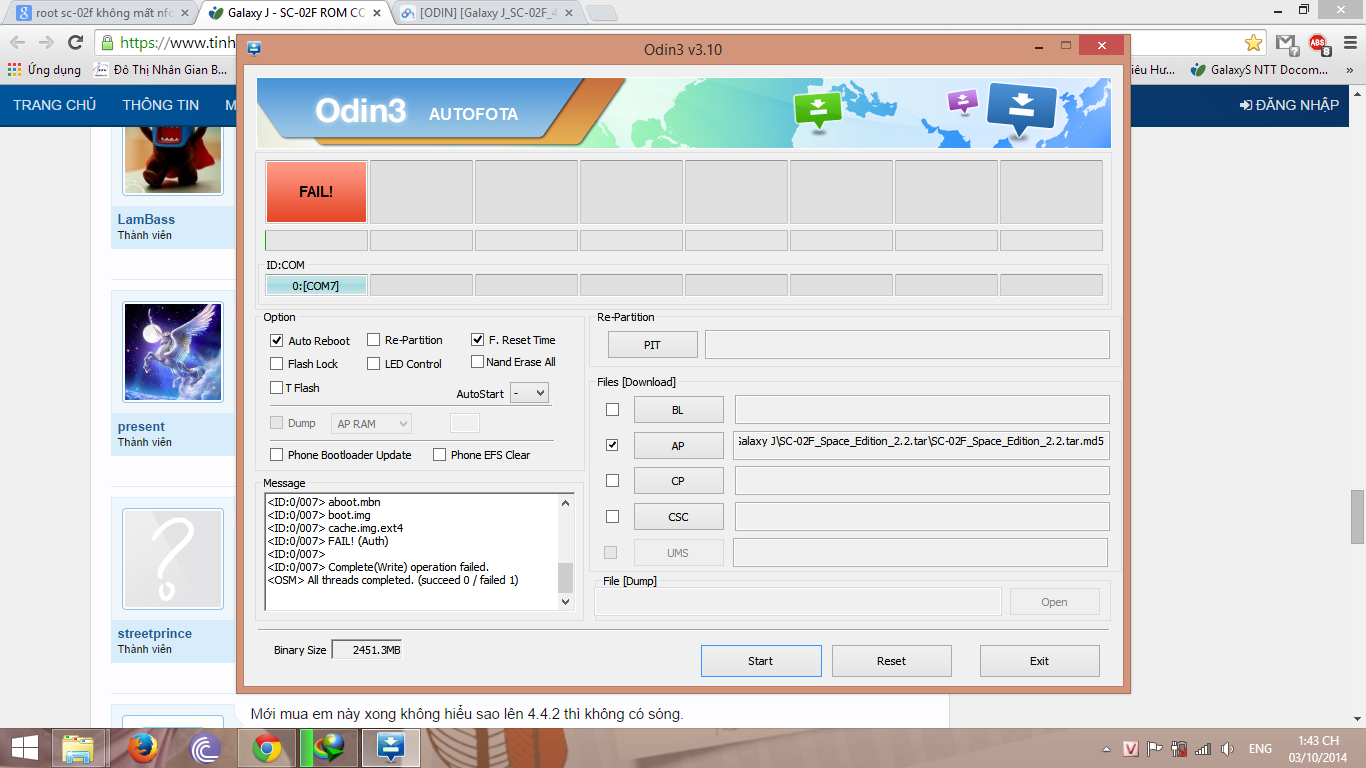Click the Exit button in Odin3

tap(1039, 661)
